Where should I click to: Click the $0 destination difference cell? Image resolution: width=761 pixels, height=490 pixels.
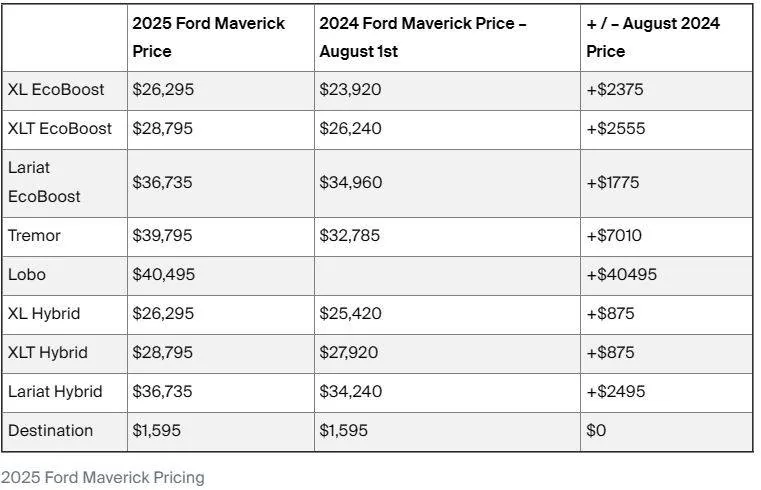click(596, 431)
